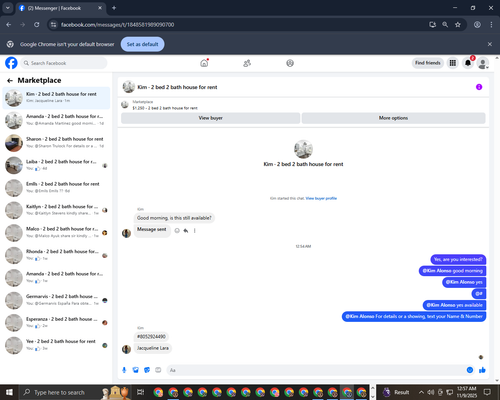
Task: Open the Groups icon in top navigation
Action: (x=290, y=63)
